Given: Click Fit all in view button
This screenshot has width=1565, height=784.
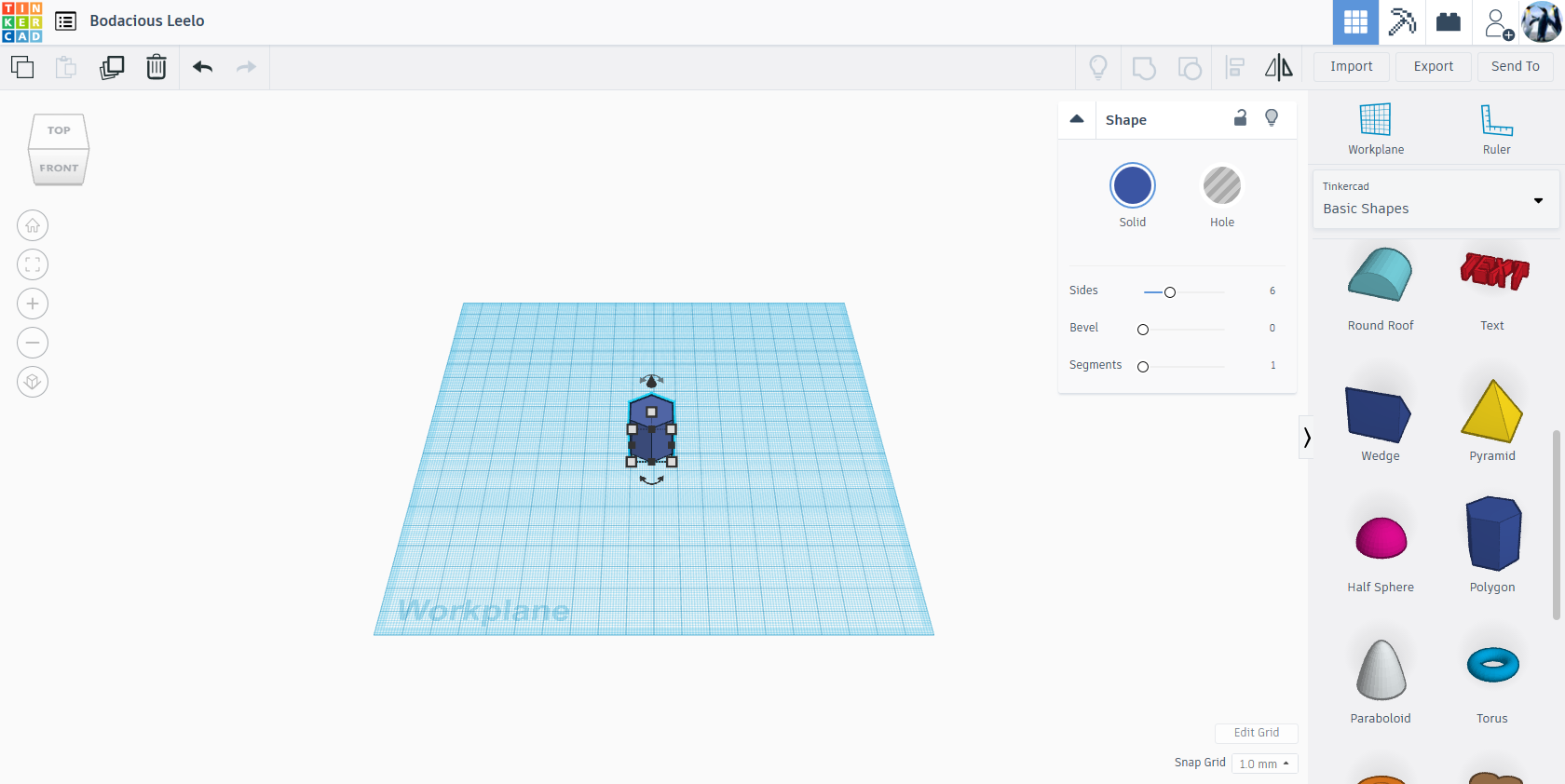Looking at the screenshot, I should (x=33, y=264).
